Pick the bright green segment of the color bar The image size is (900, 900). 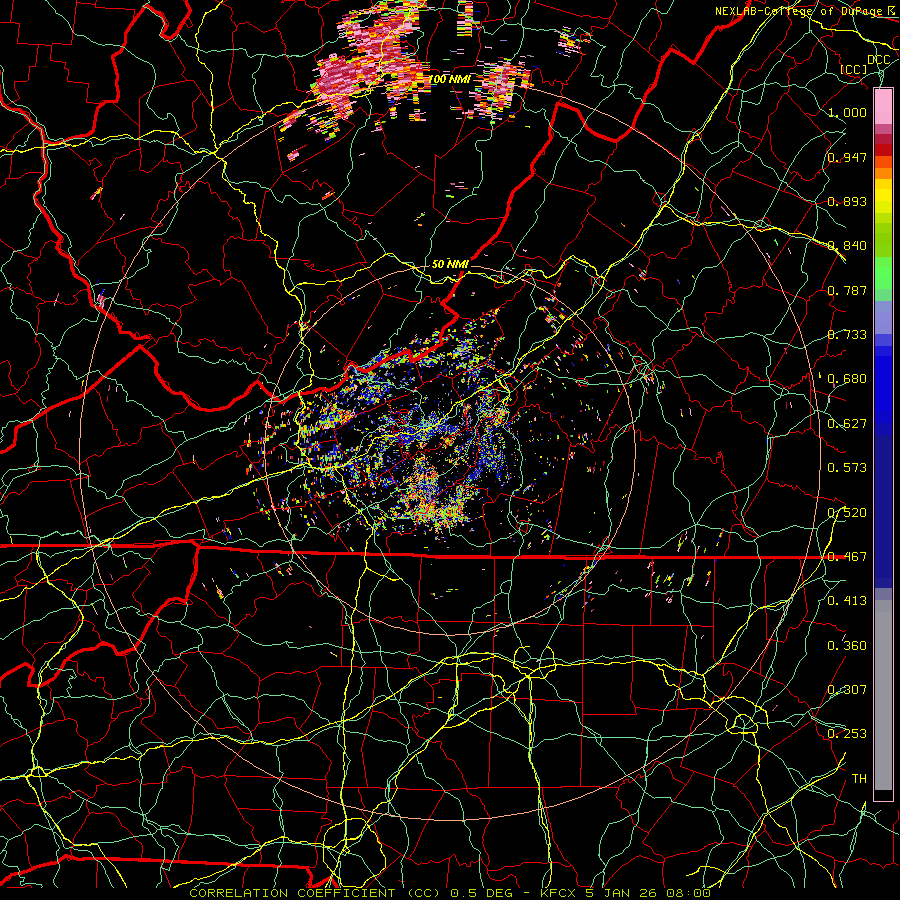pos(883,273)
